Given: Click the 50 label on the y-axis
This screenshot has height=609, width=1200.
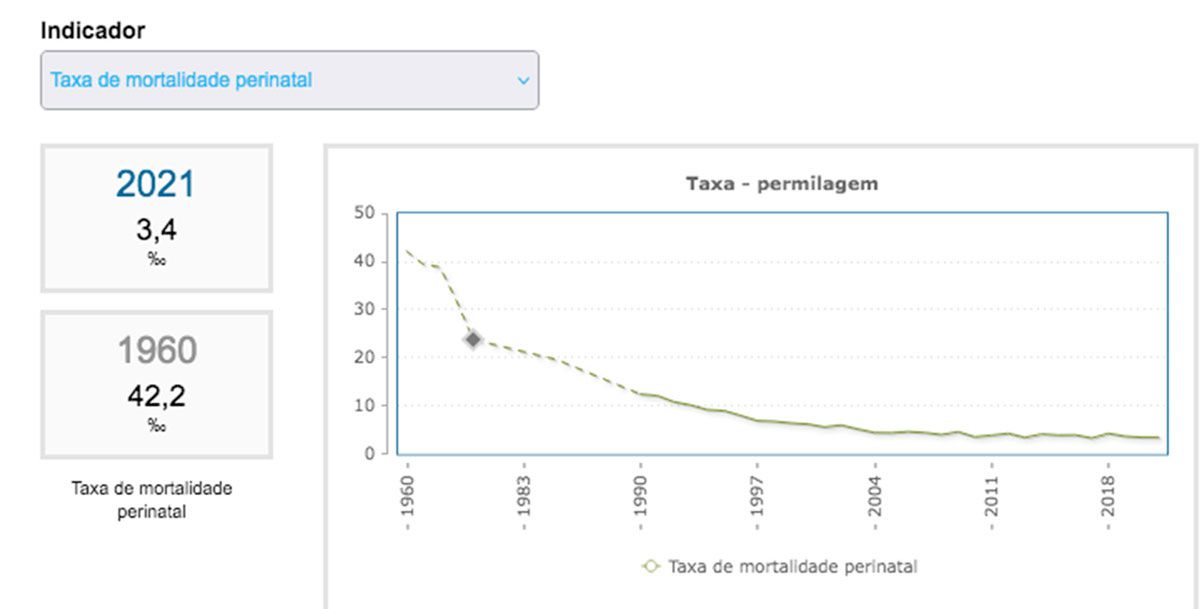Looking at the screenshot, I should click(364, 213).
